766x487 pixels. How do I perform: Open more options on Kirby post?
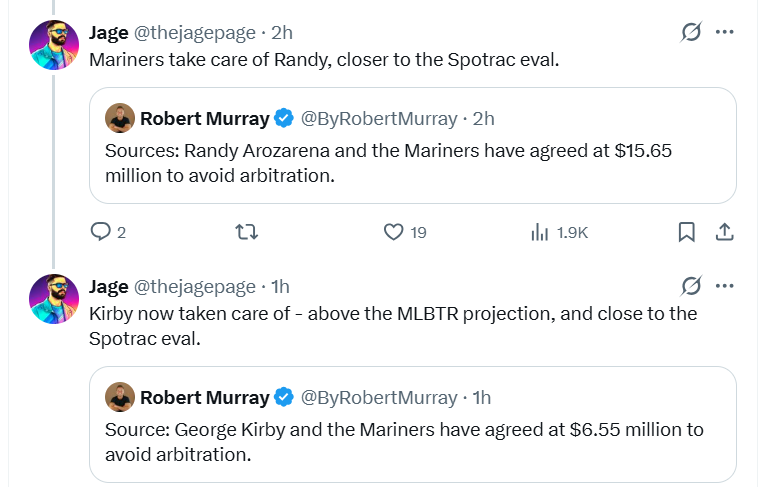tap(725, 287)
